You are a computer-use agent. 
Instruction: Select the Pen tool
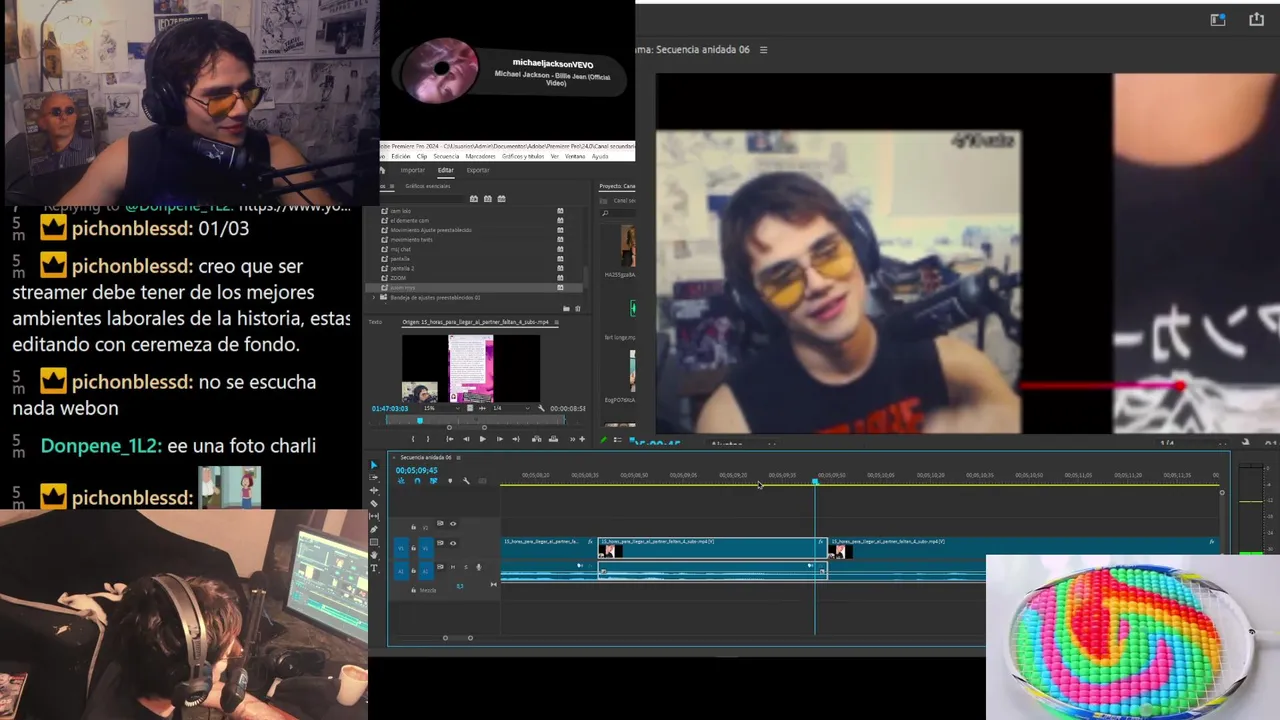tap(374, 529)
